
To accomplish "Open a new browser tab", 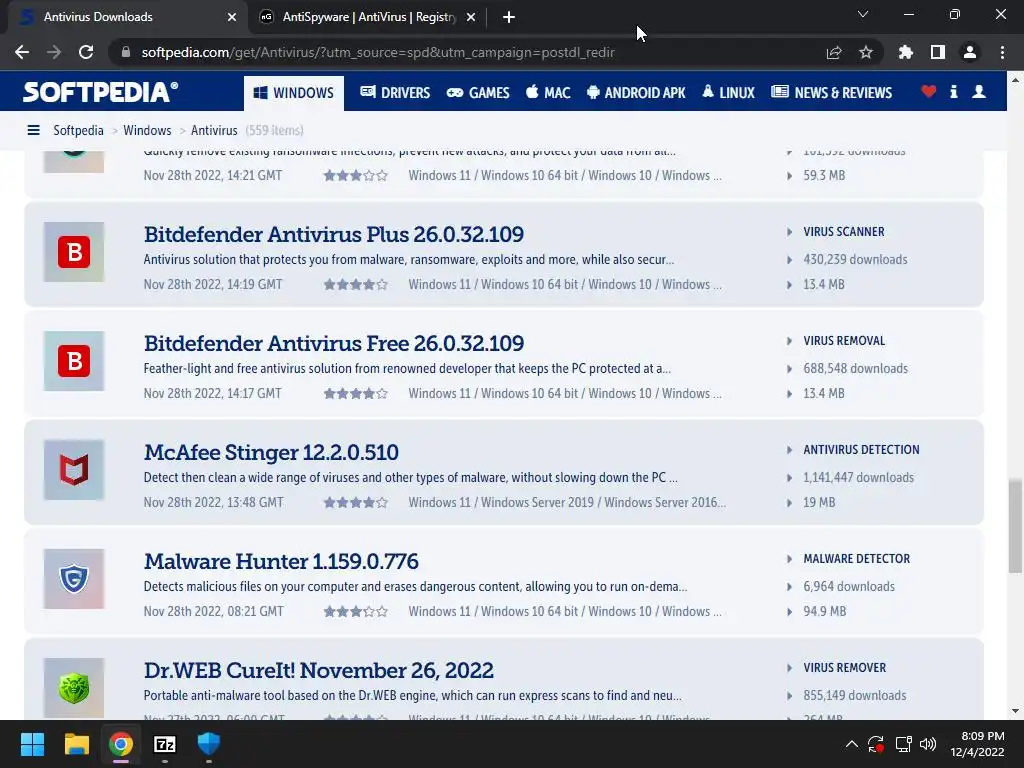I will pyautogui.click(x=509, y=17).
